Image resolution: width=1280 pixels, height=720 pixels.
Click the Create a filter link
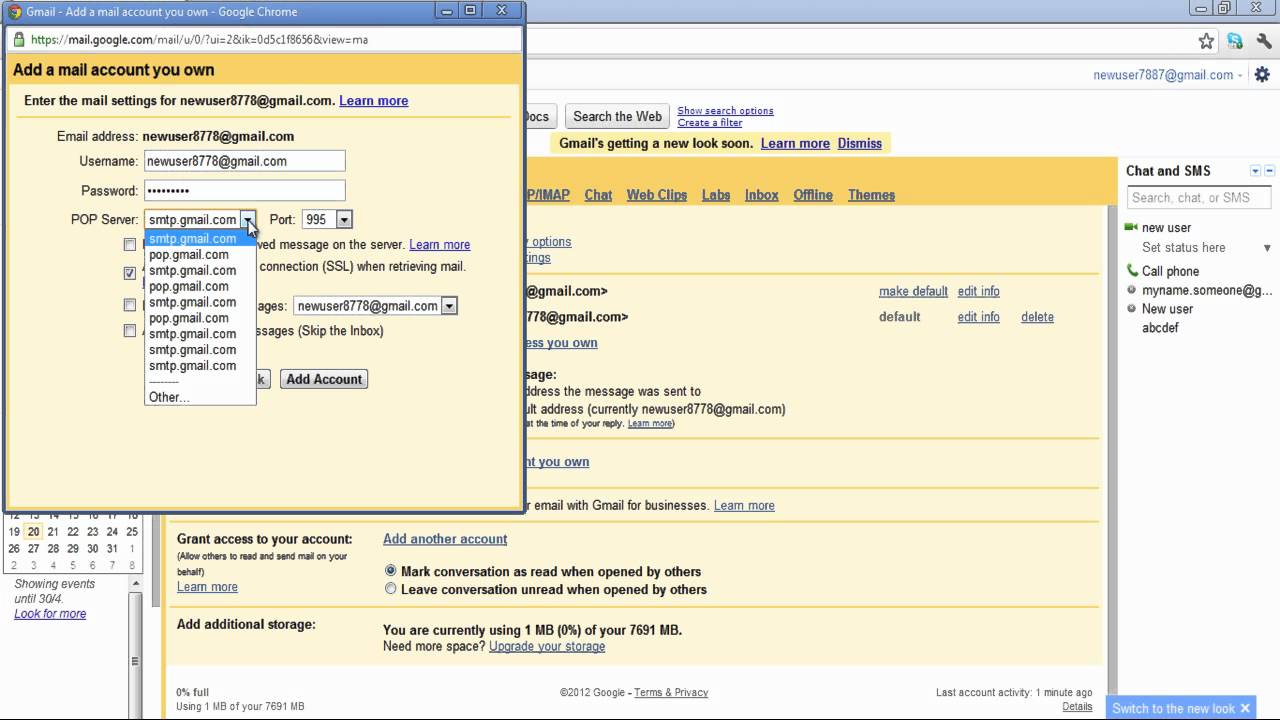(709, 123)
